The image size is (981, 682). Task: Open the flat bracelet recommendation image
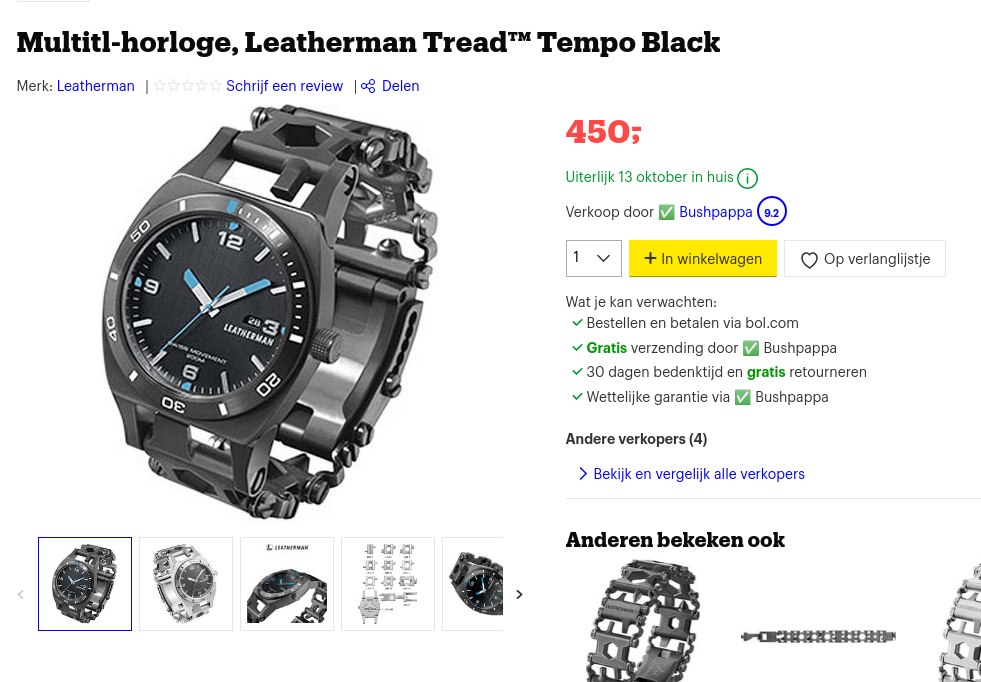[x=818, y=636]
